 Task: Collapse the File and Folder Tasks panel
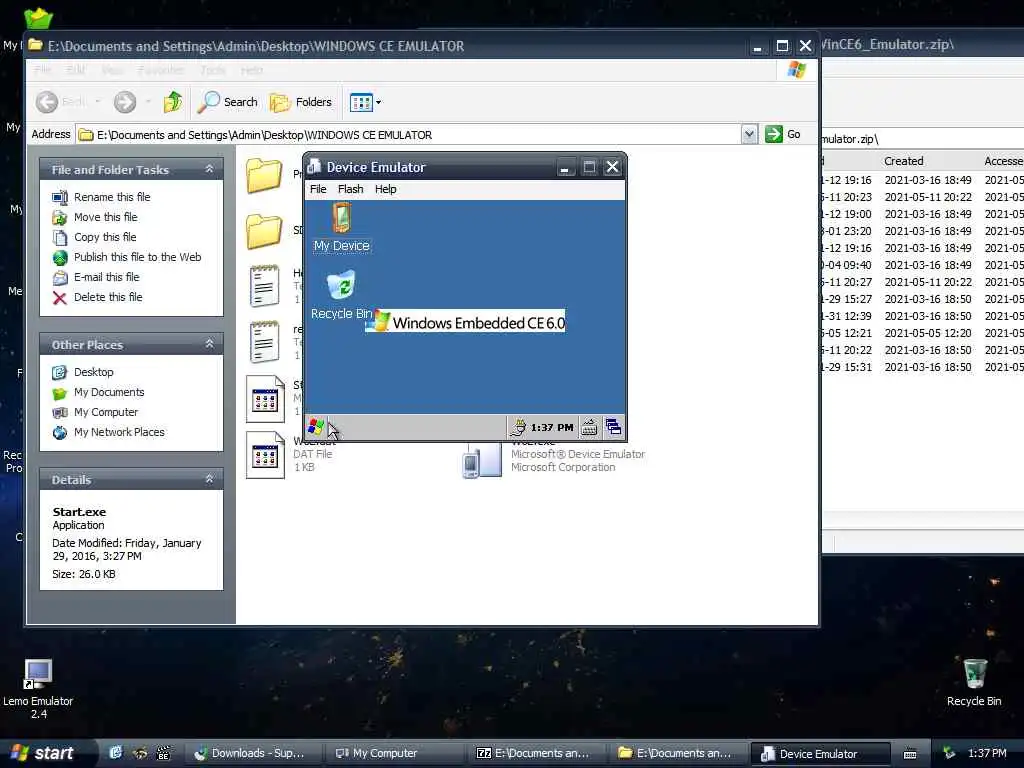[210, 169]
